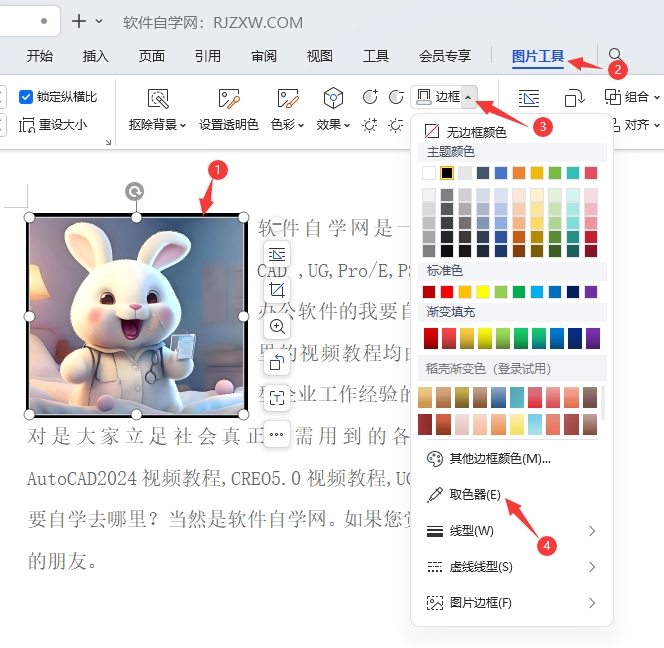Viewport: 664px width, 648px height.
Task: Pick the standard red color swatch
Action: pyautogui.click(x=447, y=292)
